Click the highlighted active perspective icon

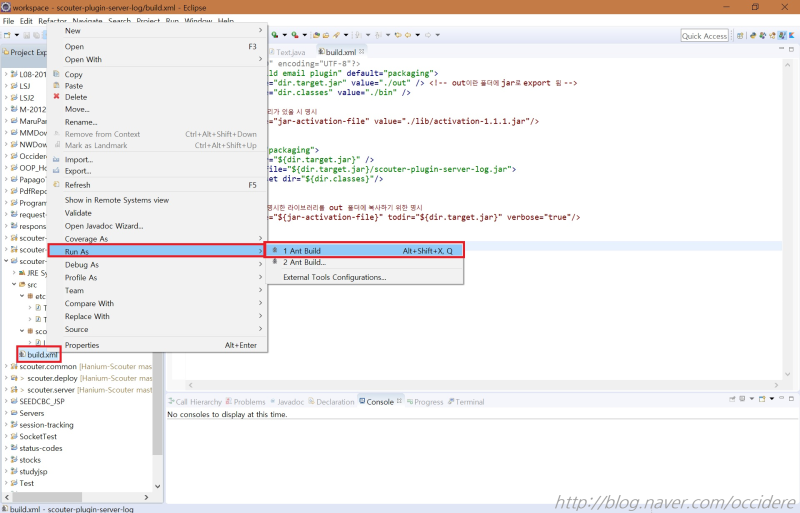(782, 36)
